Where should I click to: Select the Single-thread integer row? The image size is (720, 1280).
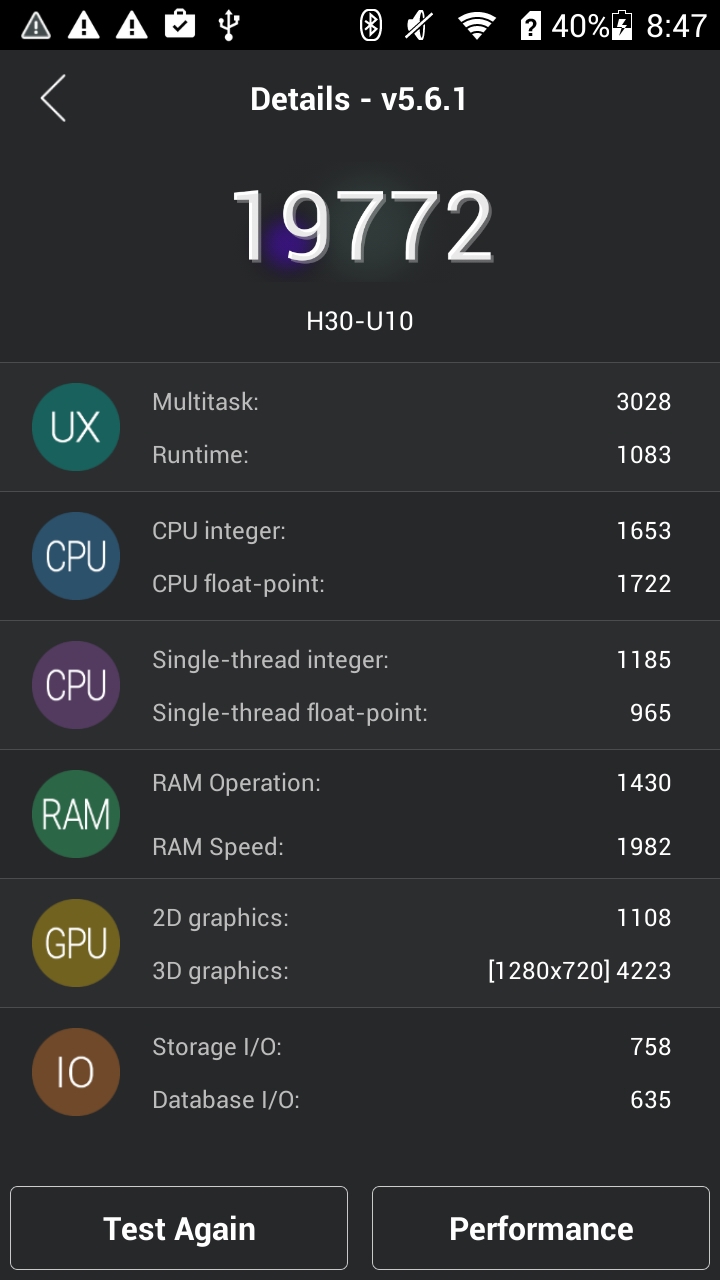tap(411, 660)
